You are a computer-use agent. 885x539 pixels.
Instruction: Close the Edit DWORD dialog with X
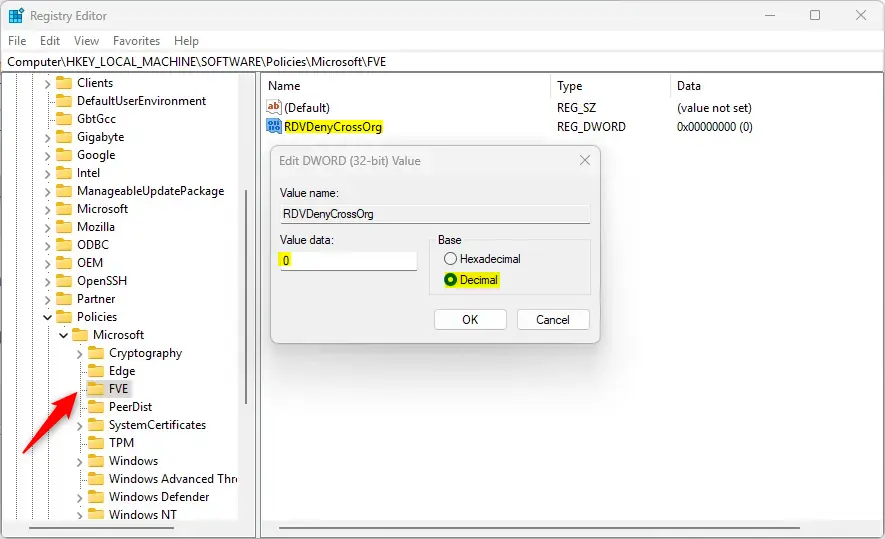[585, 160]
